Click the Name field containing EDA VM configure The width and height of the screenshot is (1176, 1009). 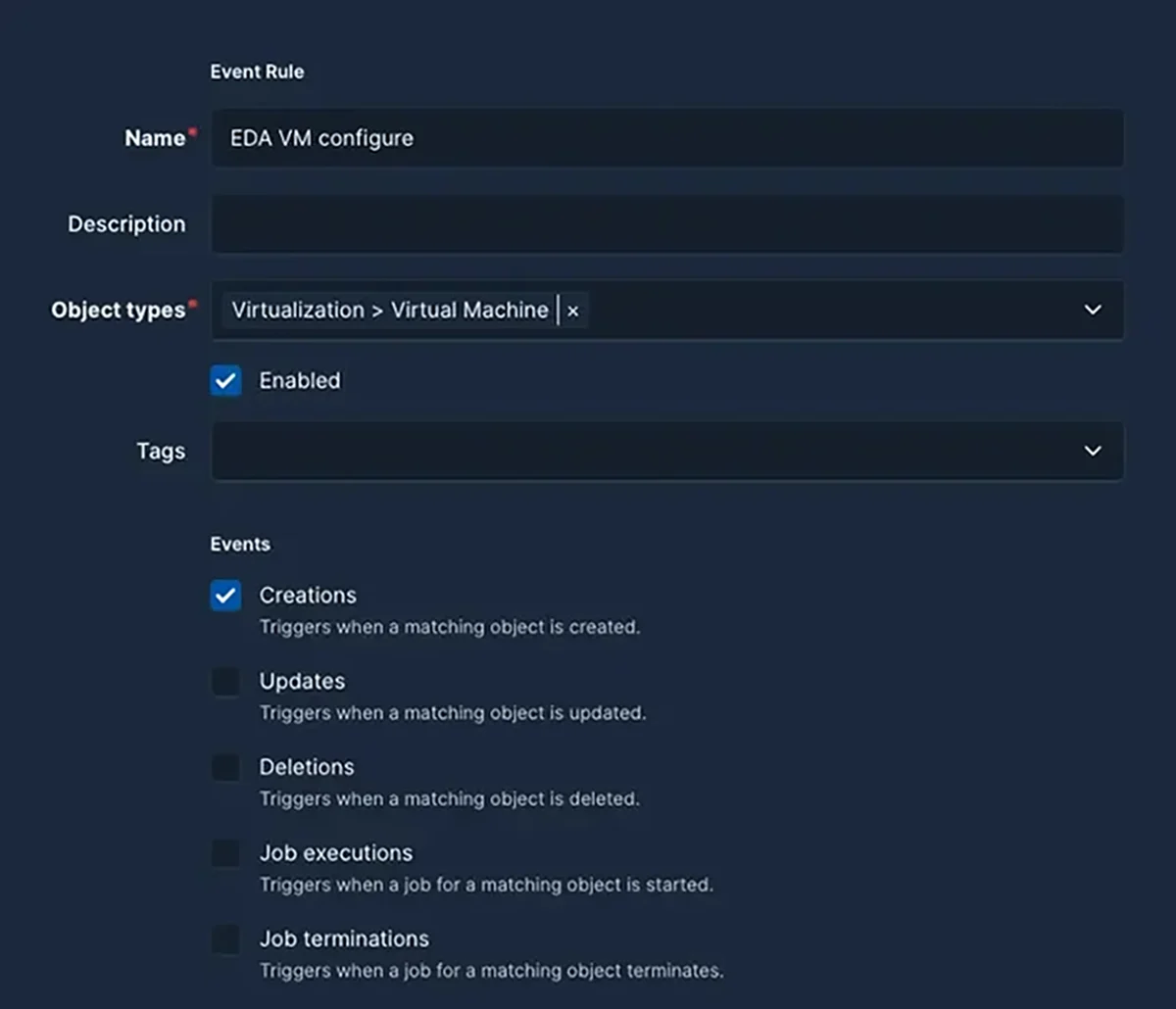click(x=666, y=138)
